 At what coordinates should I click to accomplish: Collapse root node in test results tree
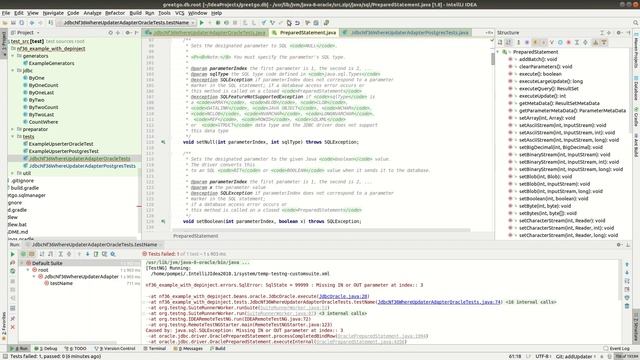(28, 270)
